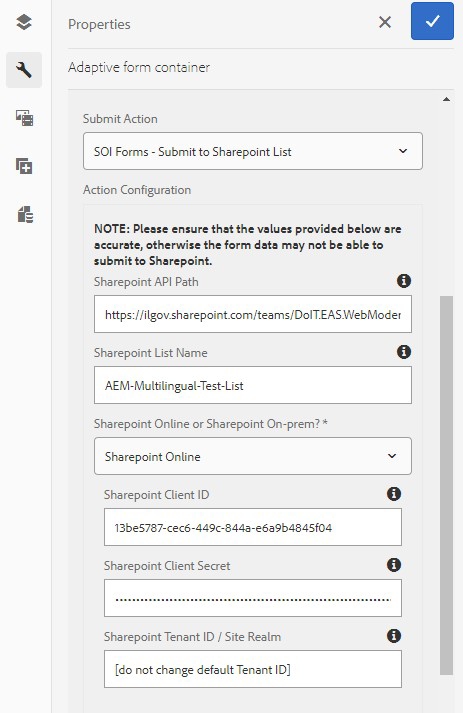Save properties with the blue checkmark
463x713 pixels.
tap(432, 21)
